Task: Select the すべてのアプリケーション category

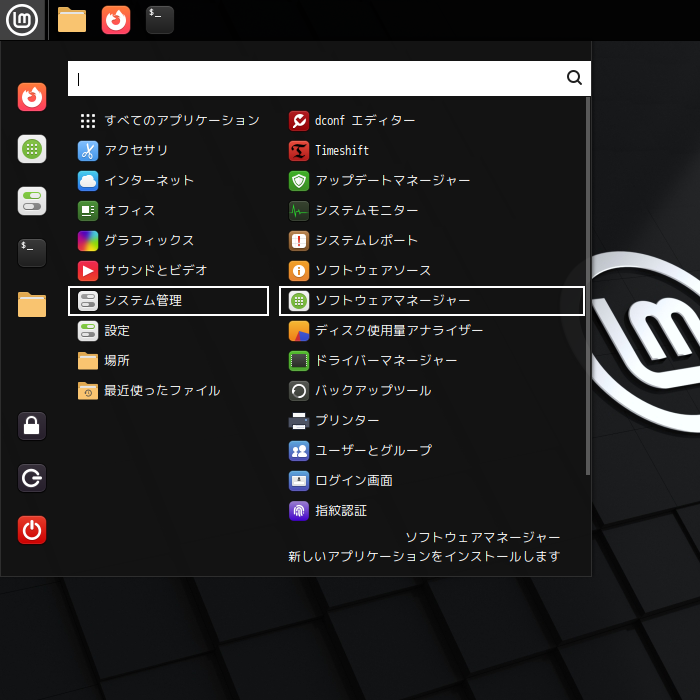Action: click(x=168, y=121)
